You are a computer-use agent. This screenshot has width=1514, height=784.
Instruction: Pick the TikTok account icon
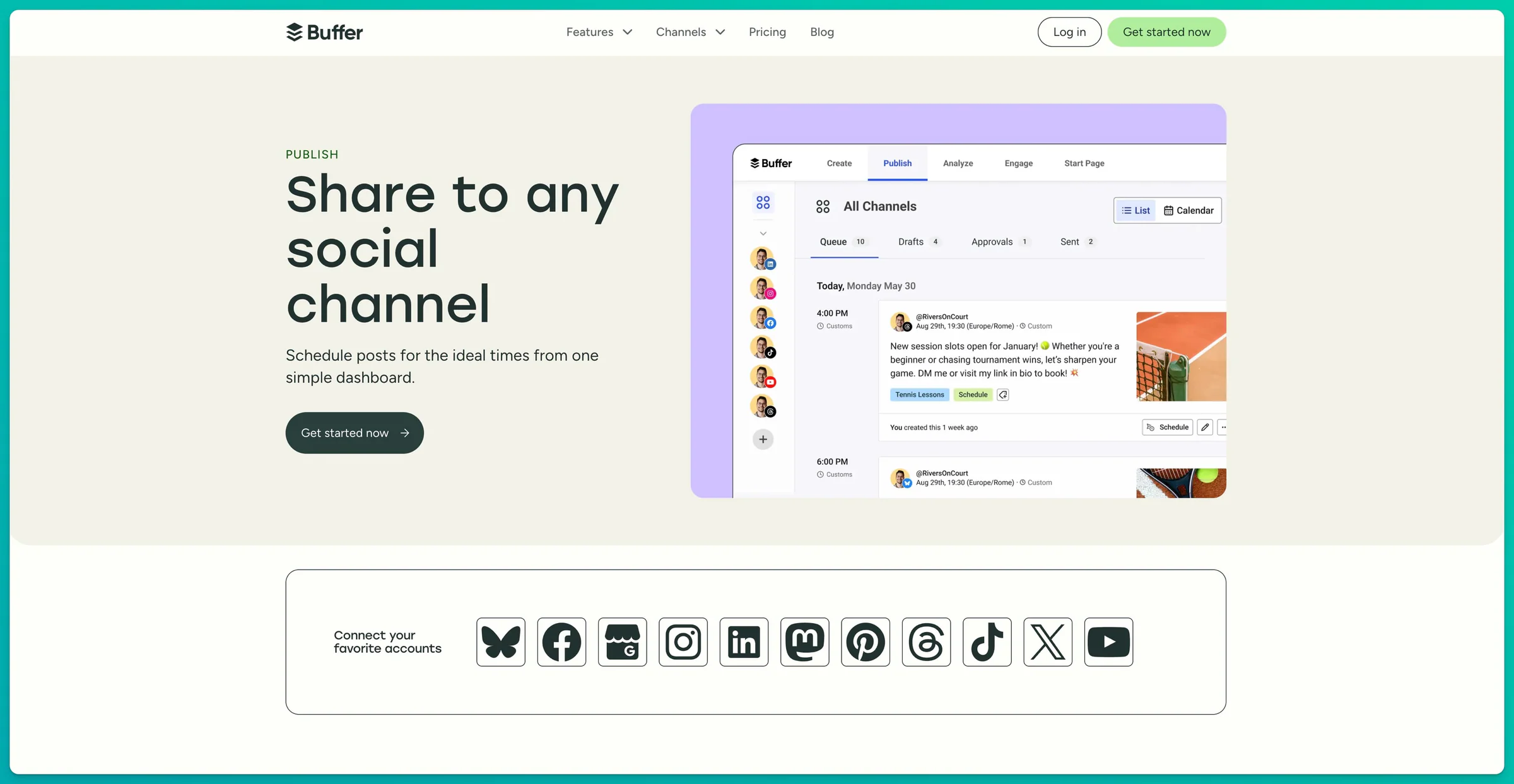[987, 642]
